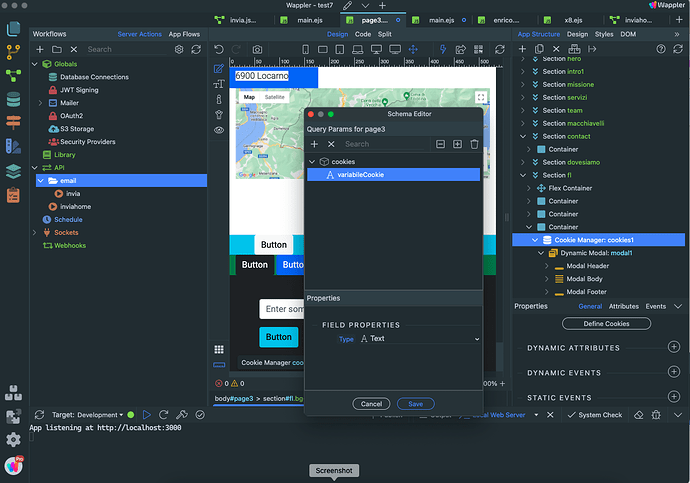
Task: Run project with play icon
Action: click(147, 415)
